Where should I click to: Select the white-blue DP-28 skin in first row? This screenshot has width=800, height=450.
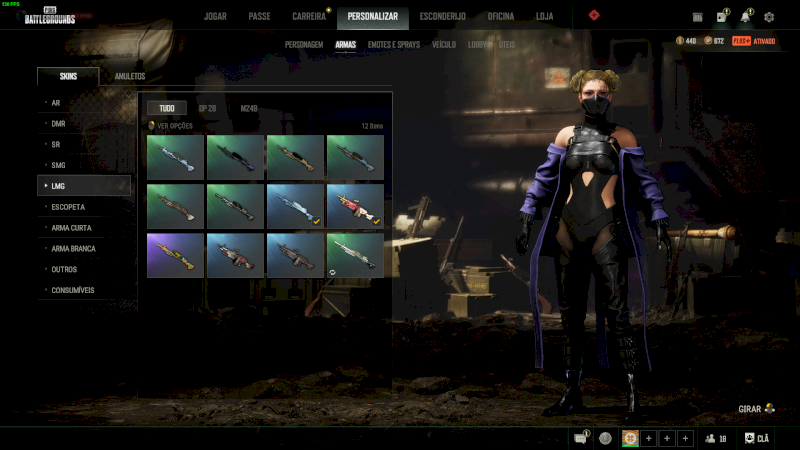[175, 157]
